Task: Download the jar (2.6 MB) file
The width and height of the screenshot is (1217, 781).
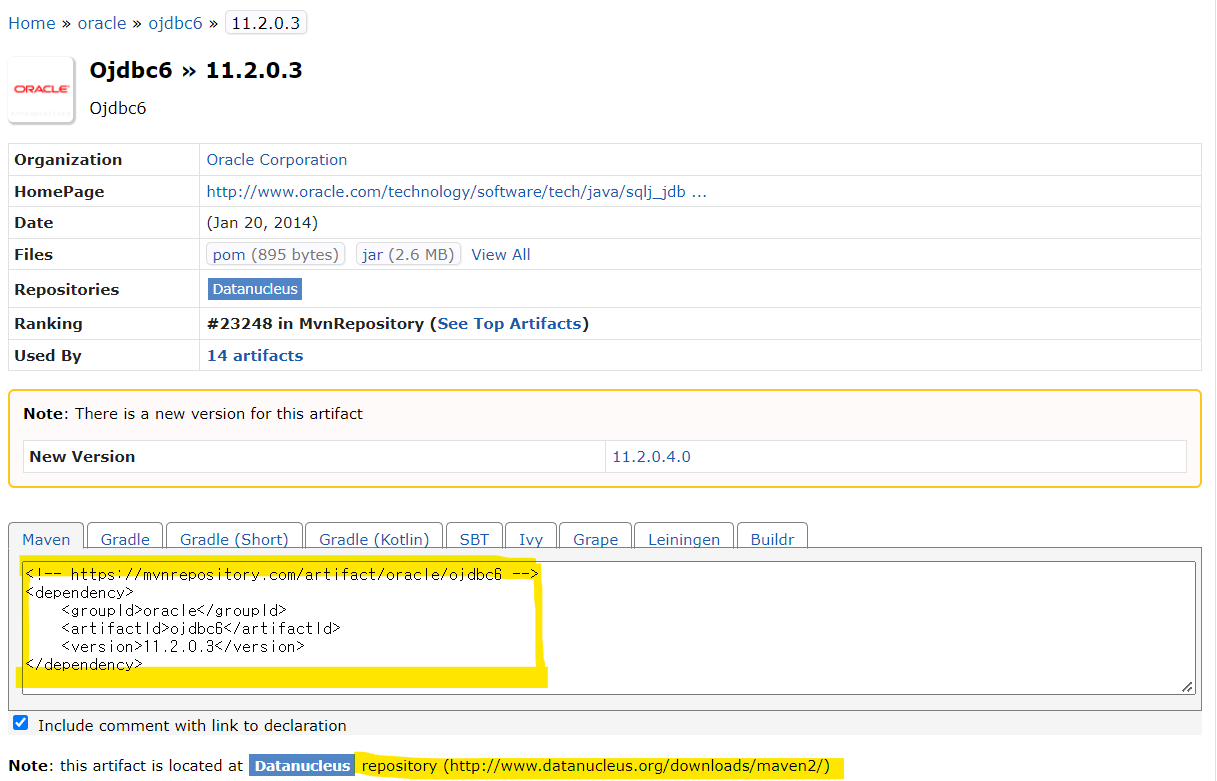Action: point(408,255)
